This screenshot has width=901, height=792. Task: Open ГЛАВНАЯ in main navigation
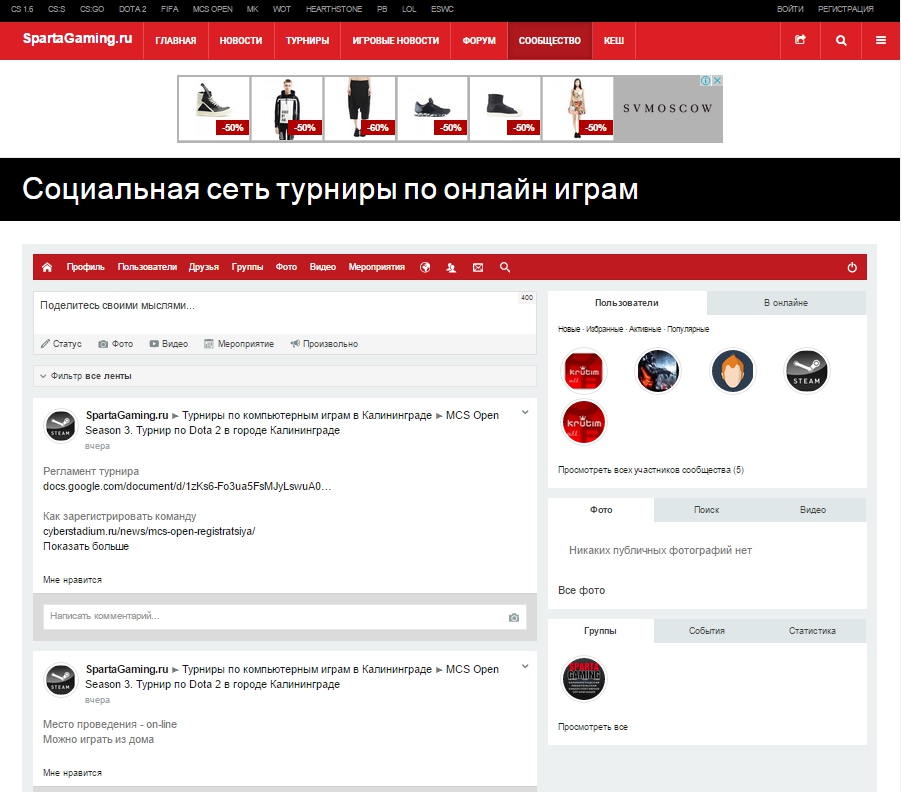pos(176,41)
